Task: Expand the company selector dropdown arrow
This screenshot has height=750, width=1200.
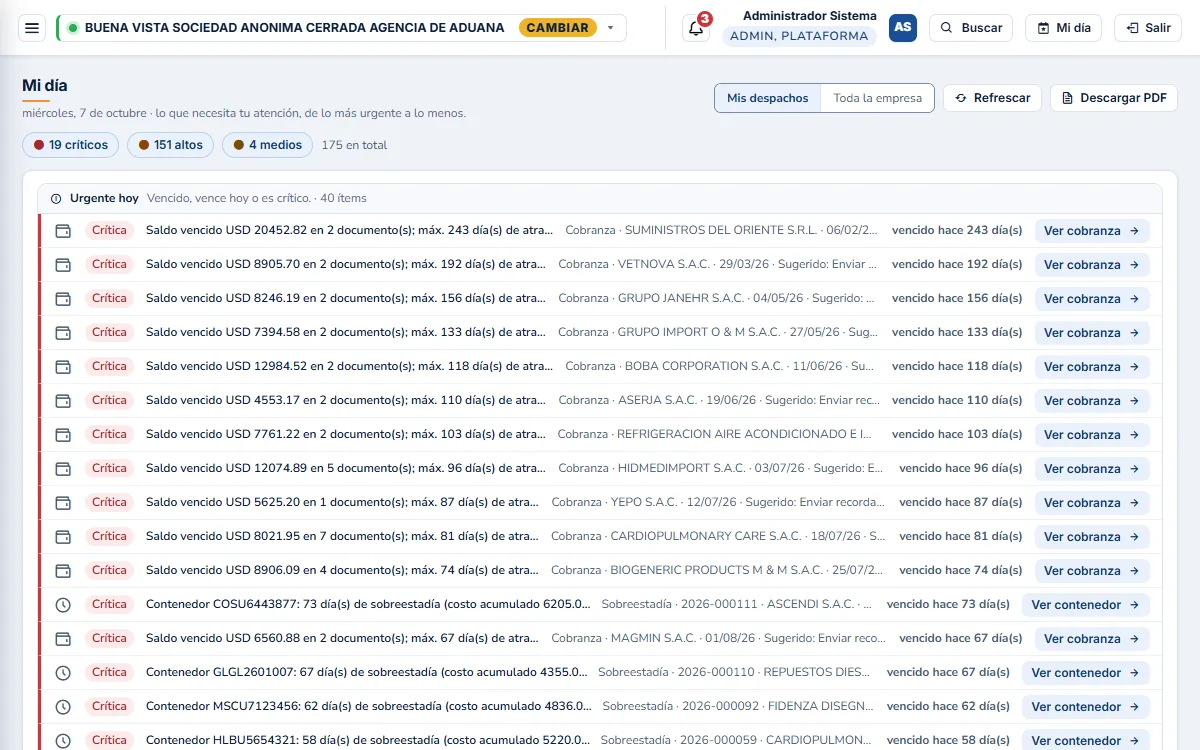Action: pyautogui.click(x=611, y=28)
